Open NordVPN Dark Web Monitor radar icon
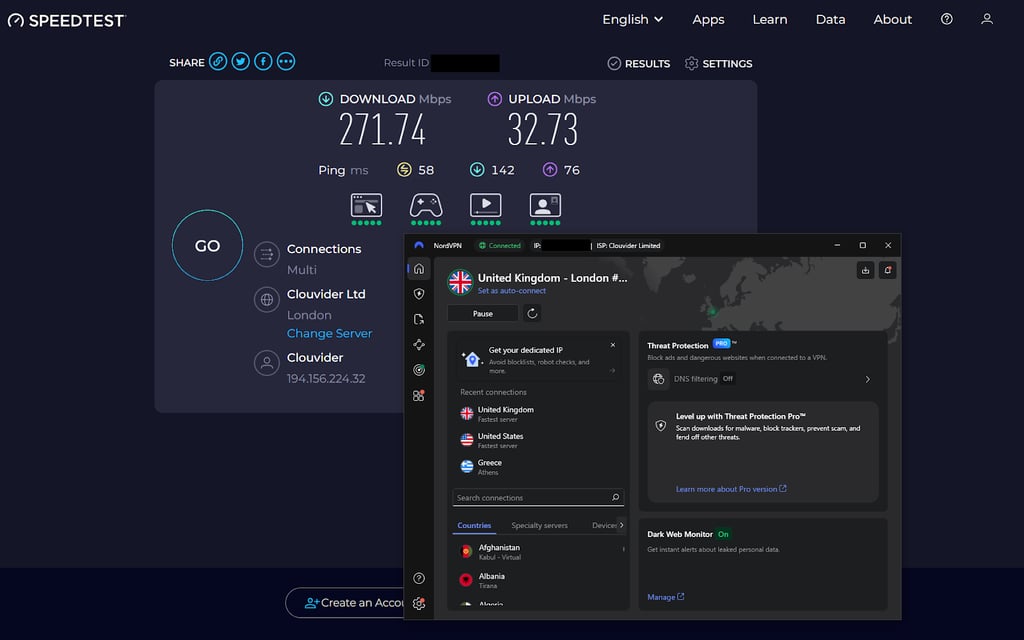This screenshot has width=1024, height=640. [419, 370]
